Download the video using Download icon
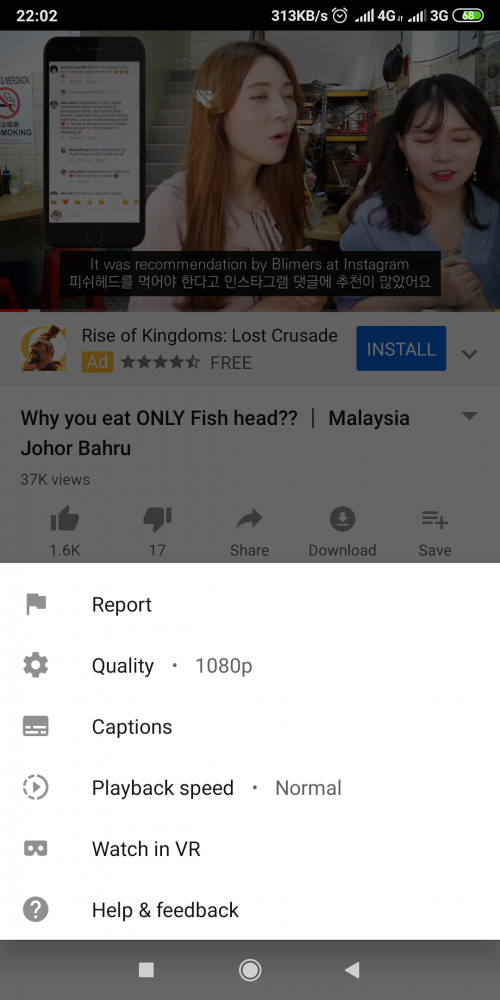Screen dimensions: 500x1000 pyautogui.click(x=342, y=520)
